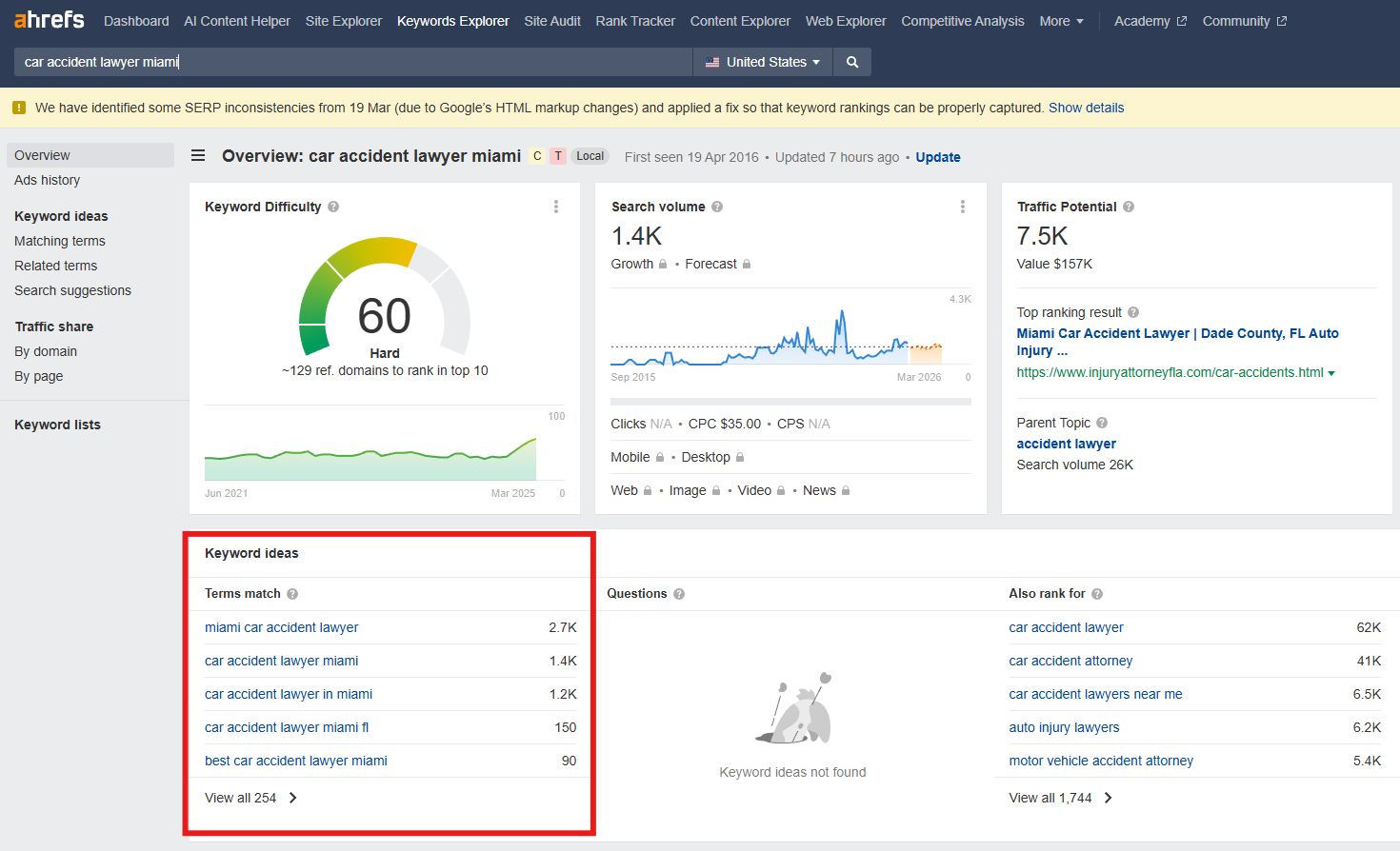1400x851 pixels.
Task: Open car accident attorney keyword
Action: coord(1071,661)
